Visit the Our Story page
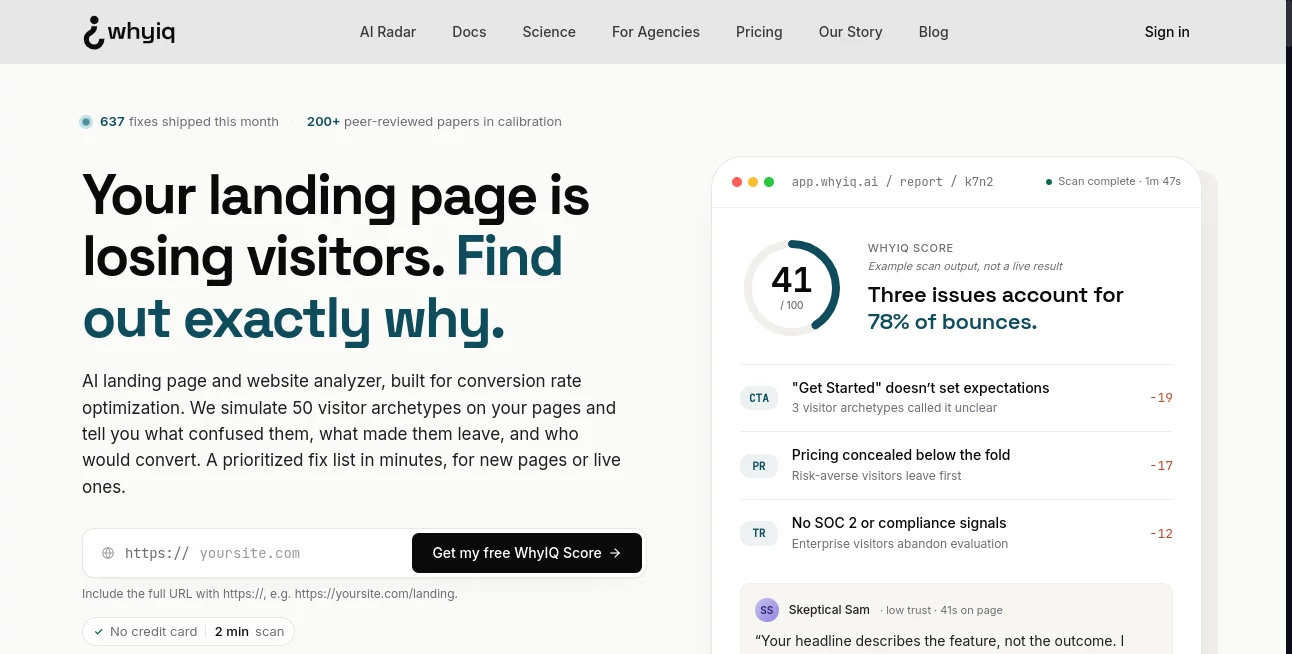Screen dimensions: 1292x654 (x=851, y=32)
